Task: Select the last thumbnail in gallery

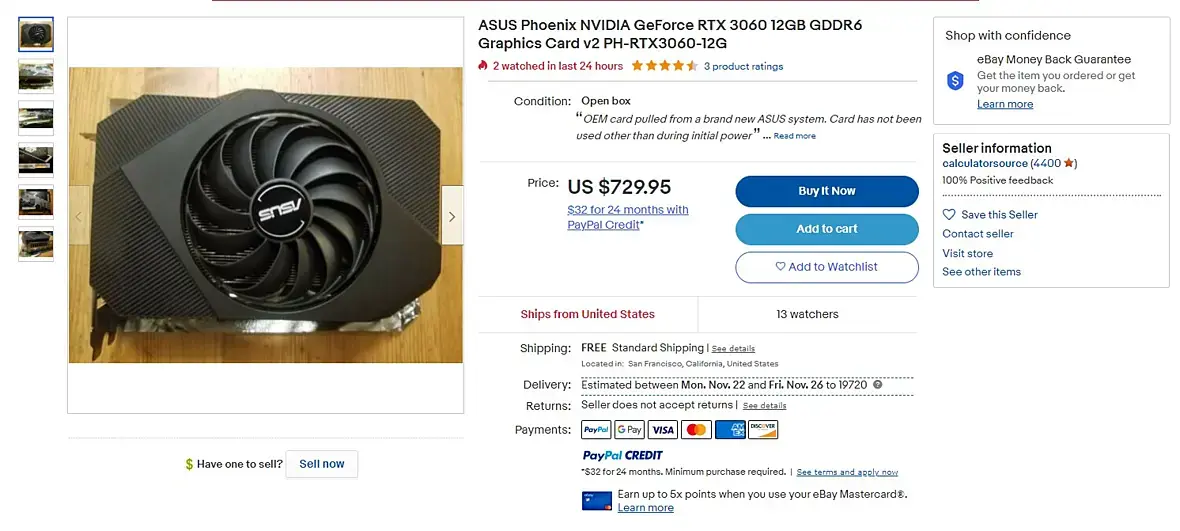Action: pyautogui.click(x=36, y=244)
